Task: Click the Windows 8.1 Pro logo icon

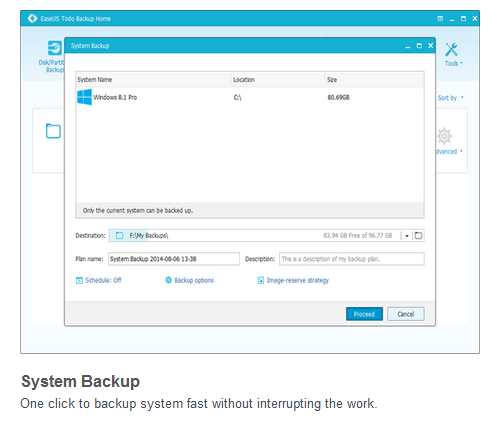Action: 84,97
